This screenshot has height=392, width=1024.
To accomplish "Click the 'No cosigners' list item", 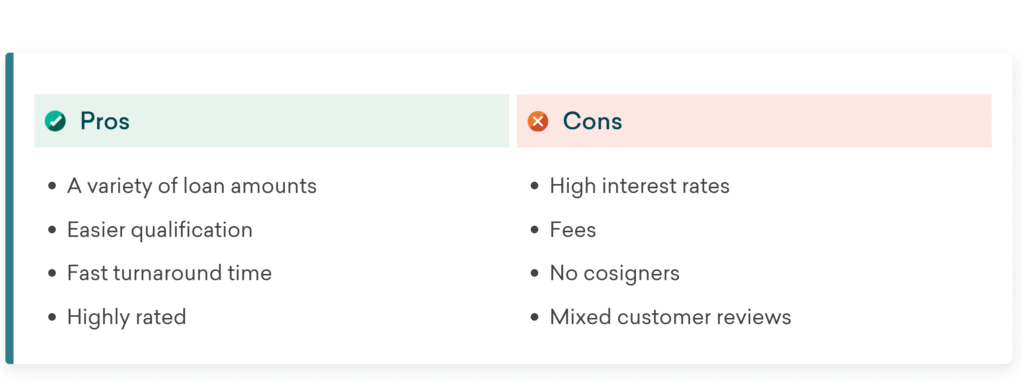I will click(x=615, y=273).
